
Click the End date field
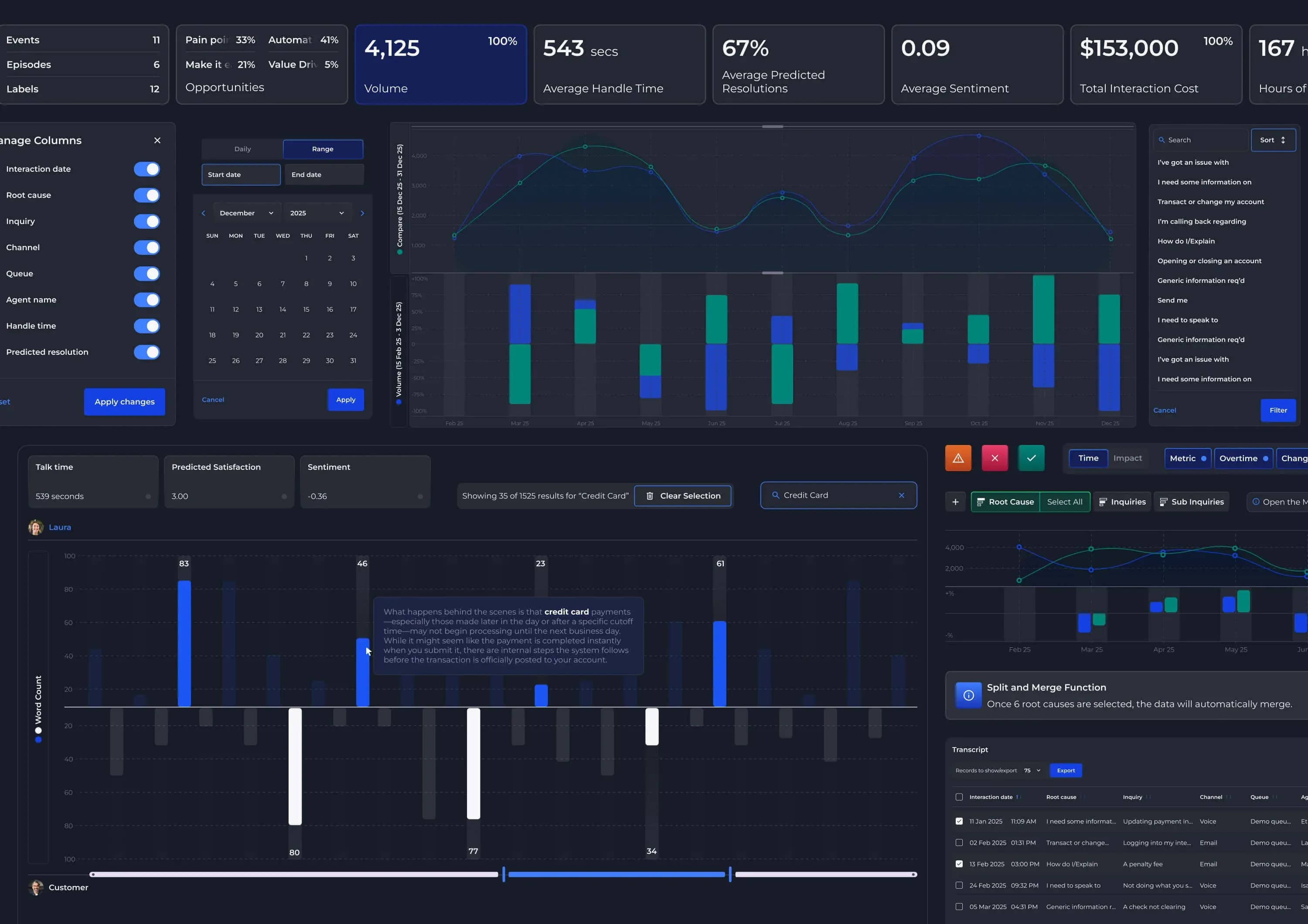click(324, 175)
